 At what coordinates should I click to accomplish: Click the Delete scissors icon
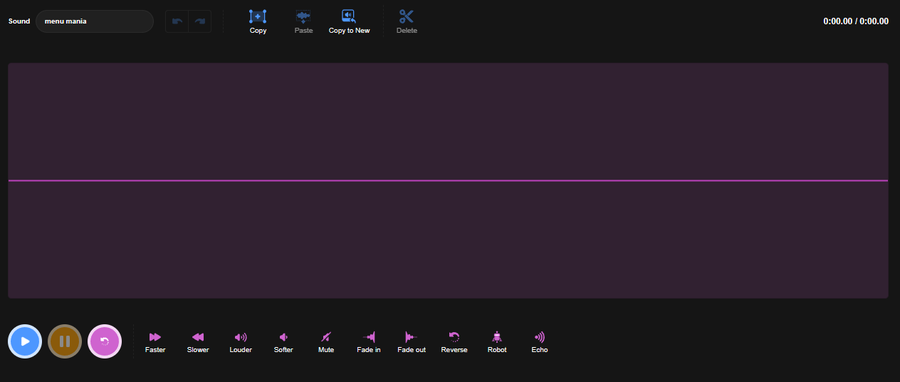406,17
